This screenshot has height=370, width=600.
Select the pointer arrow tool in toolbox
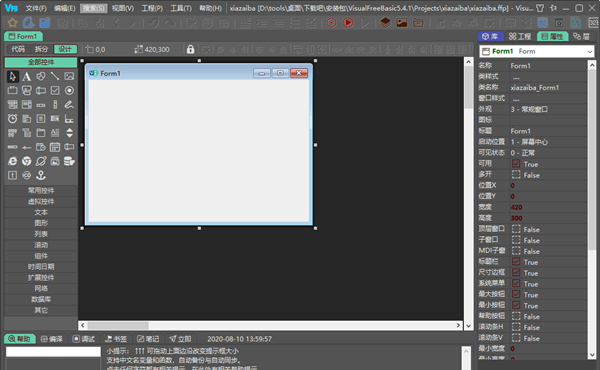[x=13, y=77]
